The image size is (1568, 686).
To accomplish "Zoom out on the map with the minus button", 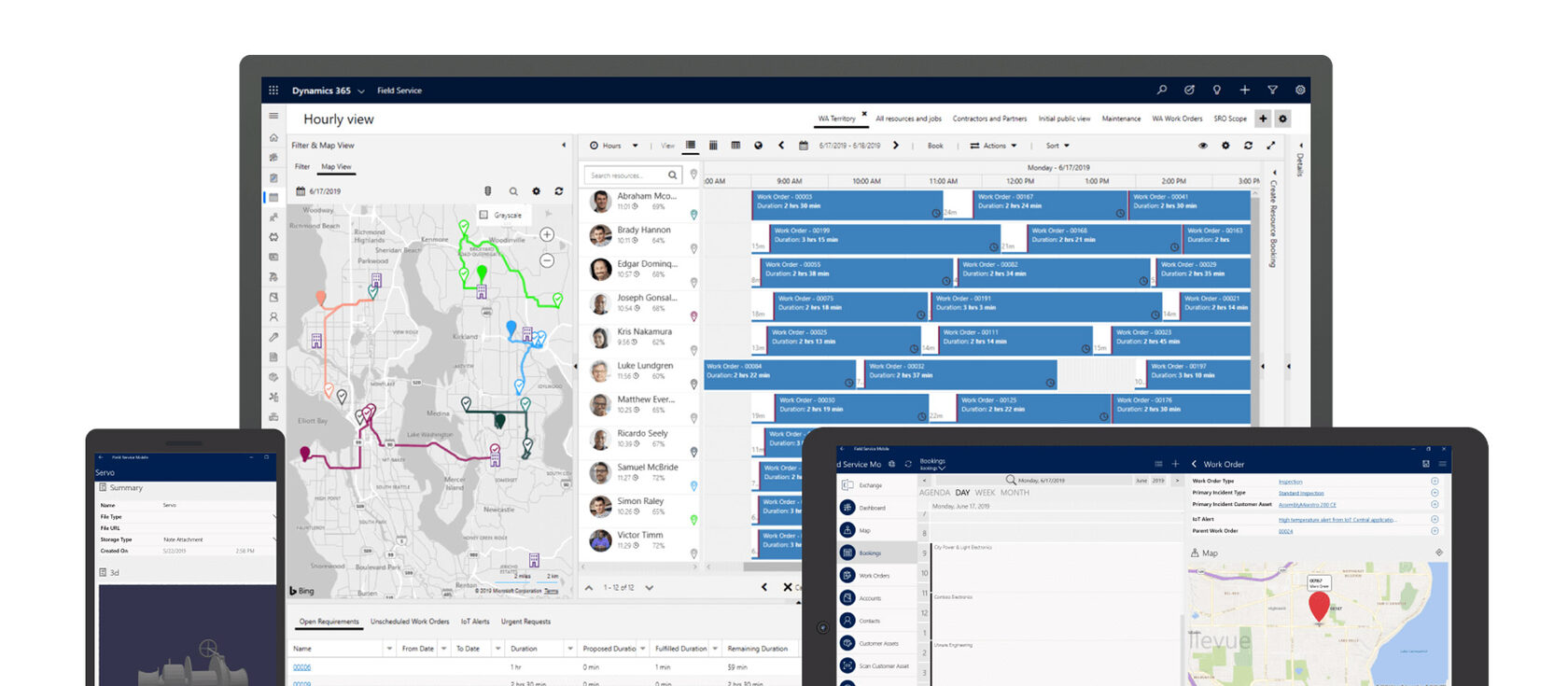I will click(x=547, y=260).
